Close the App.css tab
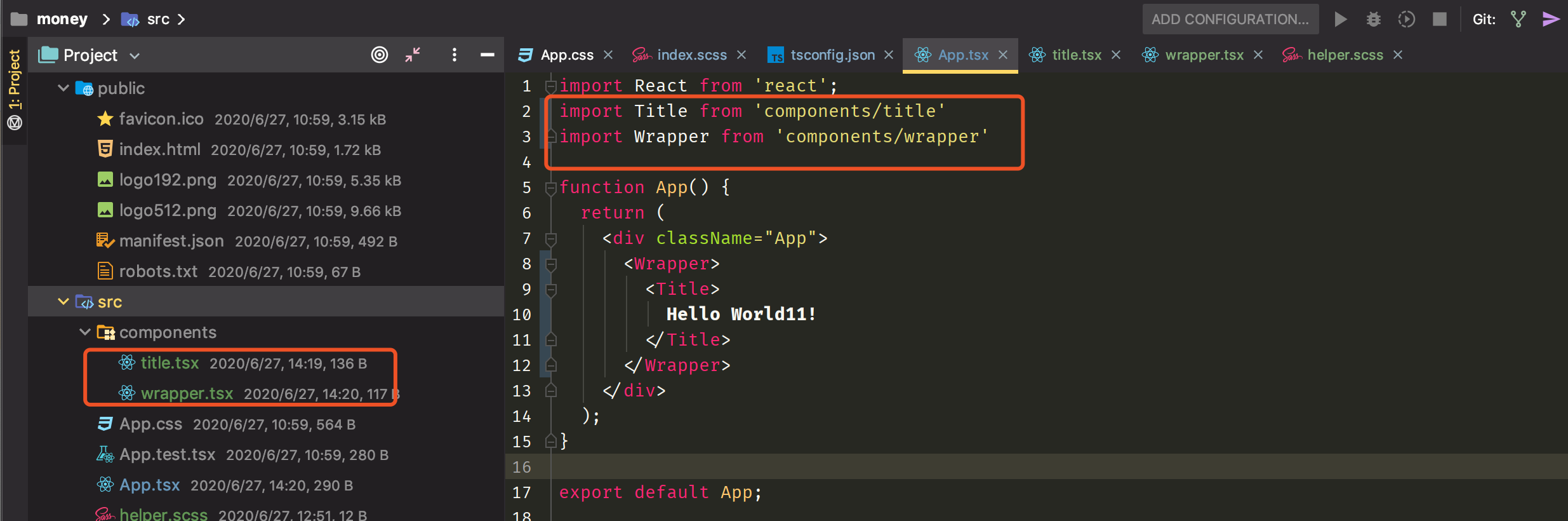1568x521 pixels. pyautogui.click(x=608, y=55)
